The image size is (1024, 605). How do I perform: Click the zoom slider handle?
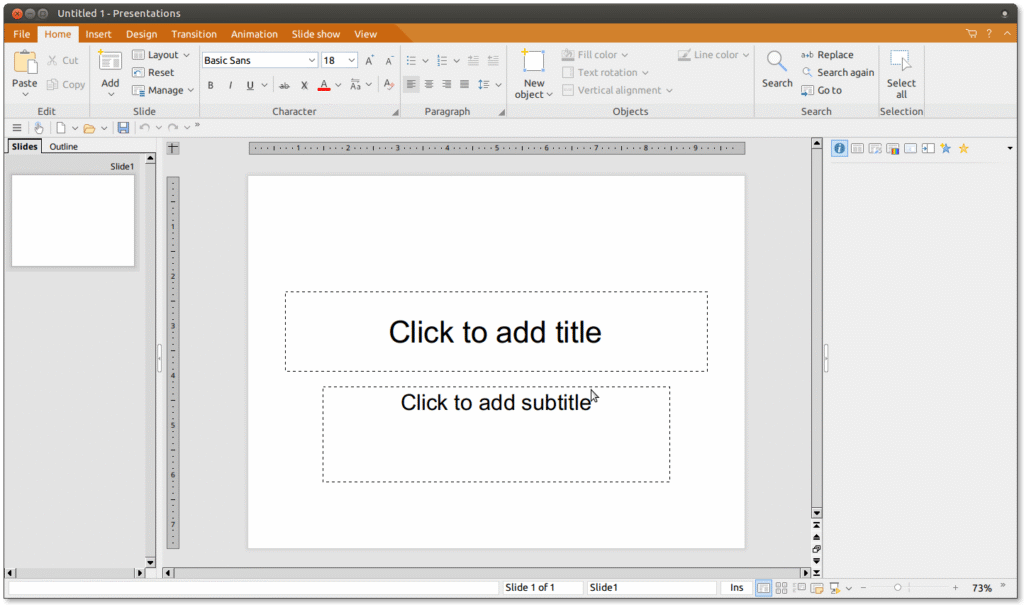898,588
